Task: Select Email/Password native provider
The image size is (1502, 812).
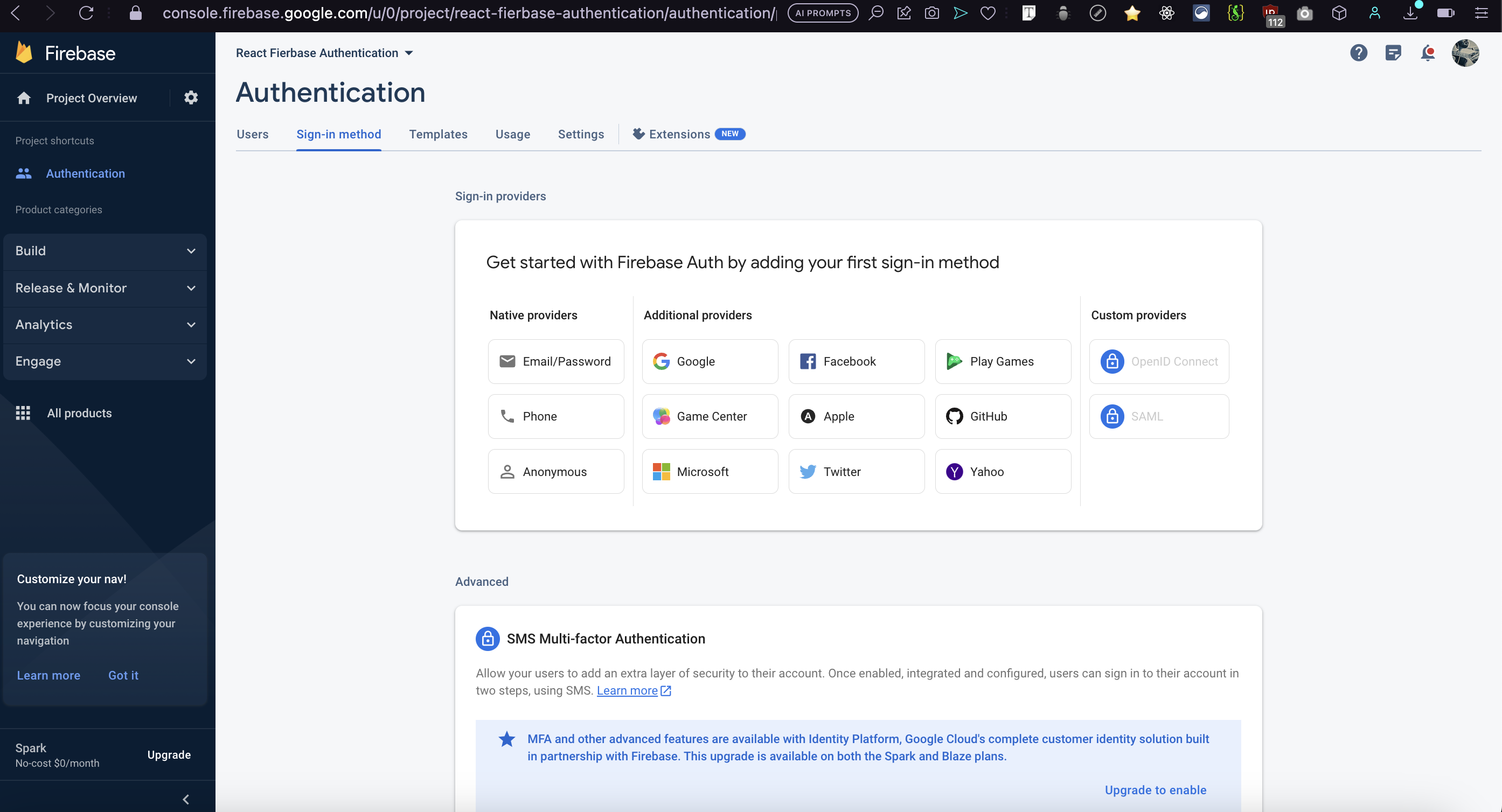Action: [x=555, y=361]
